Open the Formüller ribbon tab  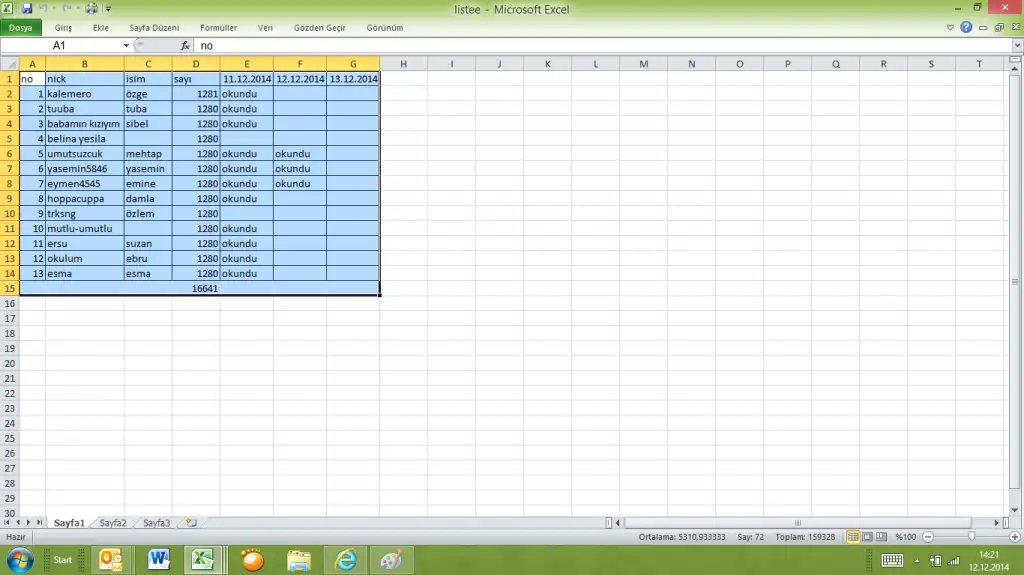[217, 28]
